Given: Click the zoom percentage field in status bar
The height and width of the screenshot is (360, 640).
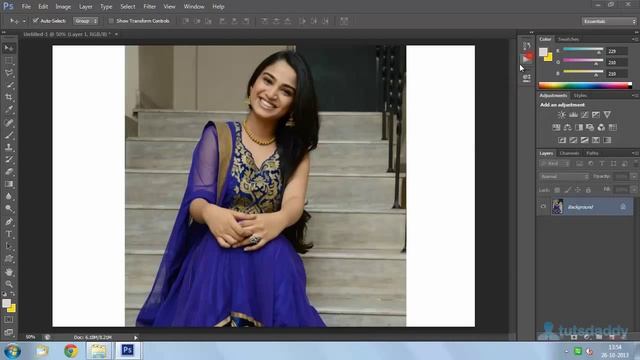Looking at the screenshot, I should (31, 337).
